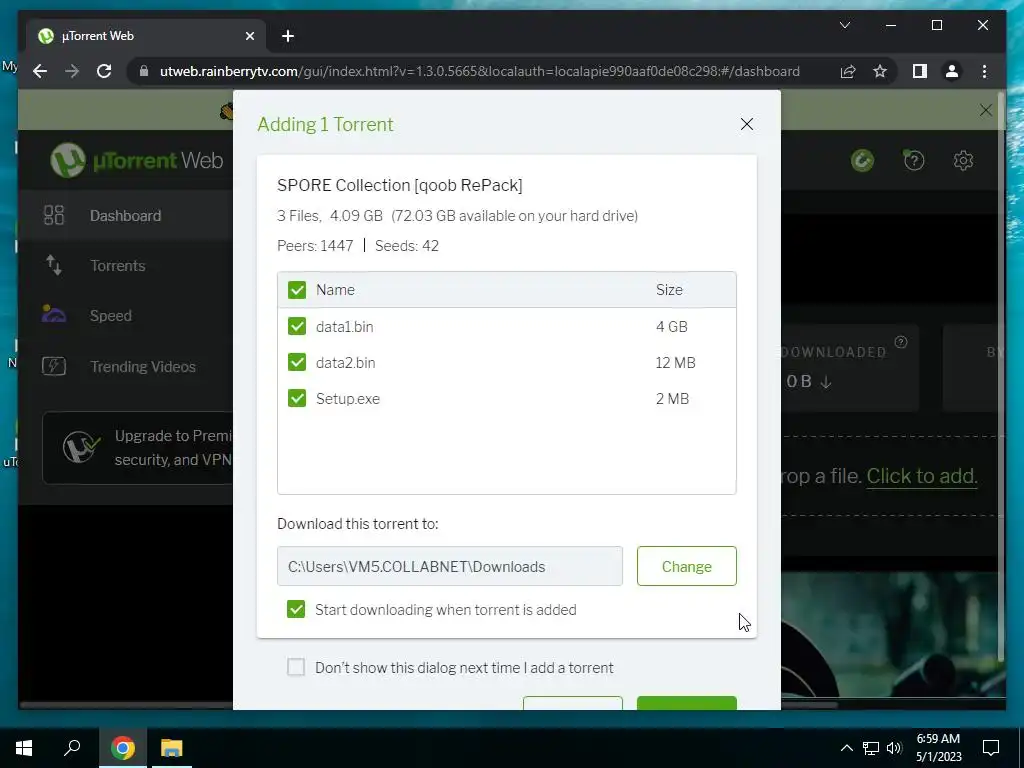
Task: Toggle Chrome side panel icon
Action: point(920,71)
